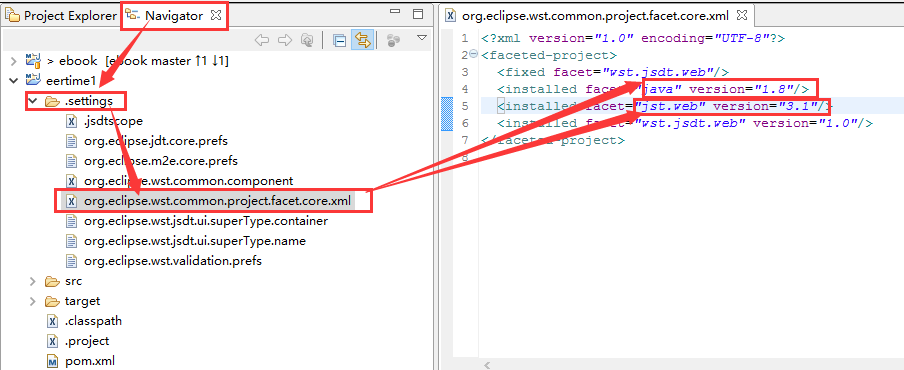Click the .classpath XML icon
Viewport: 904px width, 370px height.
pyautogui.click(x=52, y=321)
